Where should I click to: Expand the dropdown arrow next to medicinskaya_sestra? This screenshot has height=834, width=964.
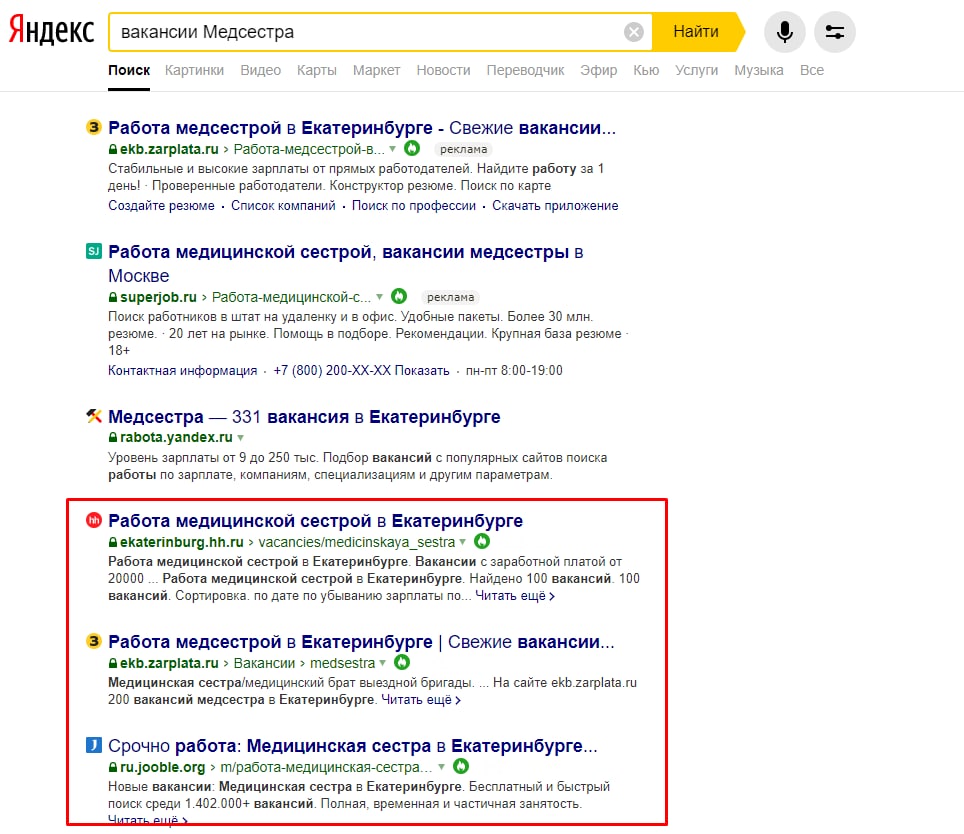[x=463, y=542]
